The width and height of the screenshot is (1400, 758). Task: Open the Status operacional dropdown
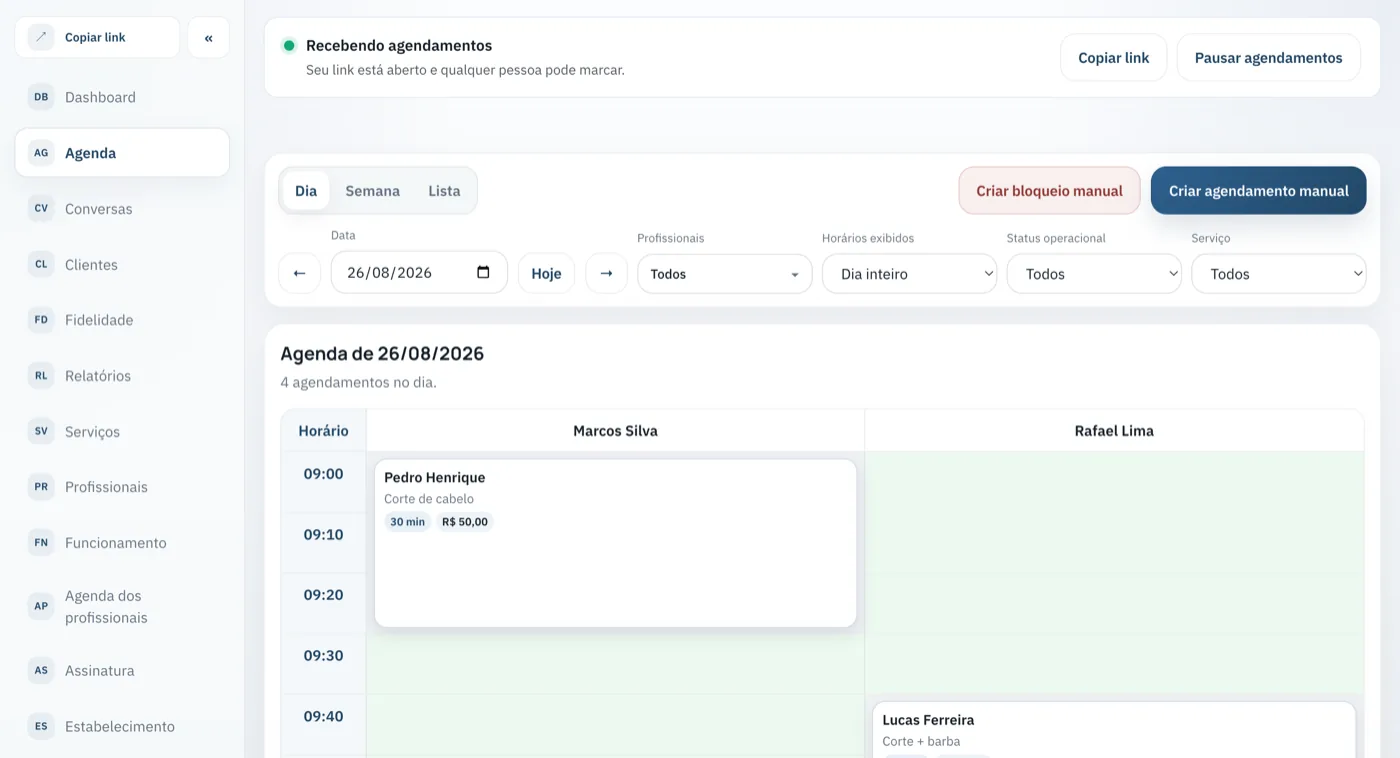coord(1094,274)
